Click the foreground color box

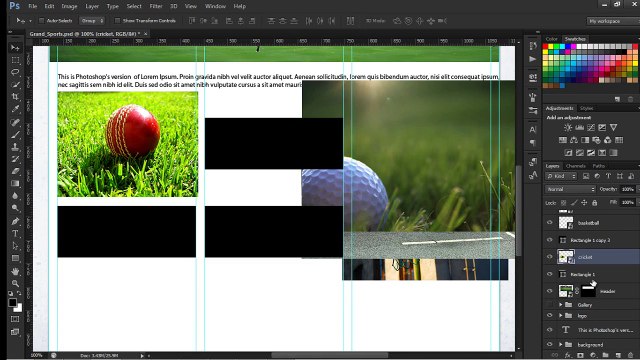click(12, 302)
